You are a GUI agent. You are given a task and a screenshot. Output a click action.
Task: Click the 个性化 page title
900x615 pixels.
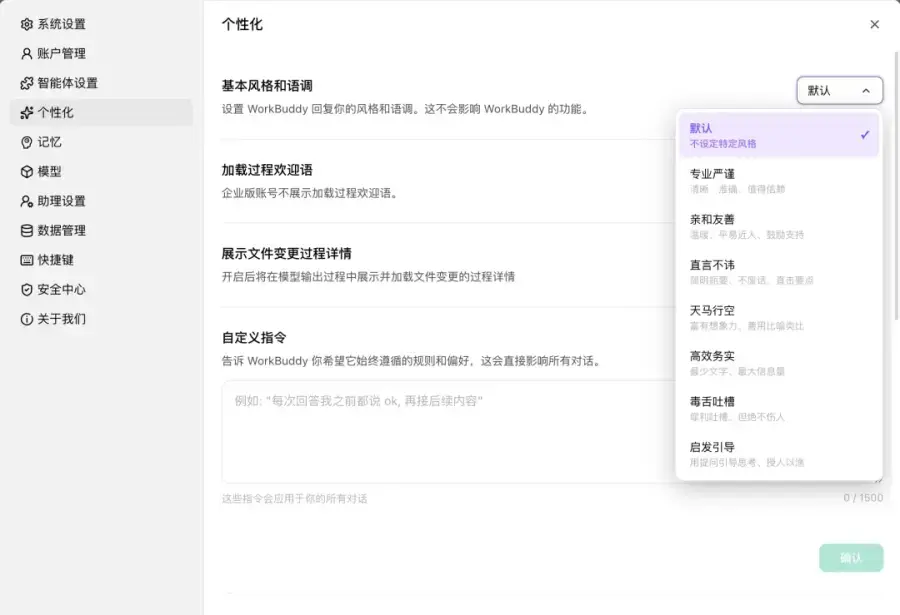(242, 24)
